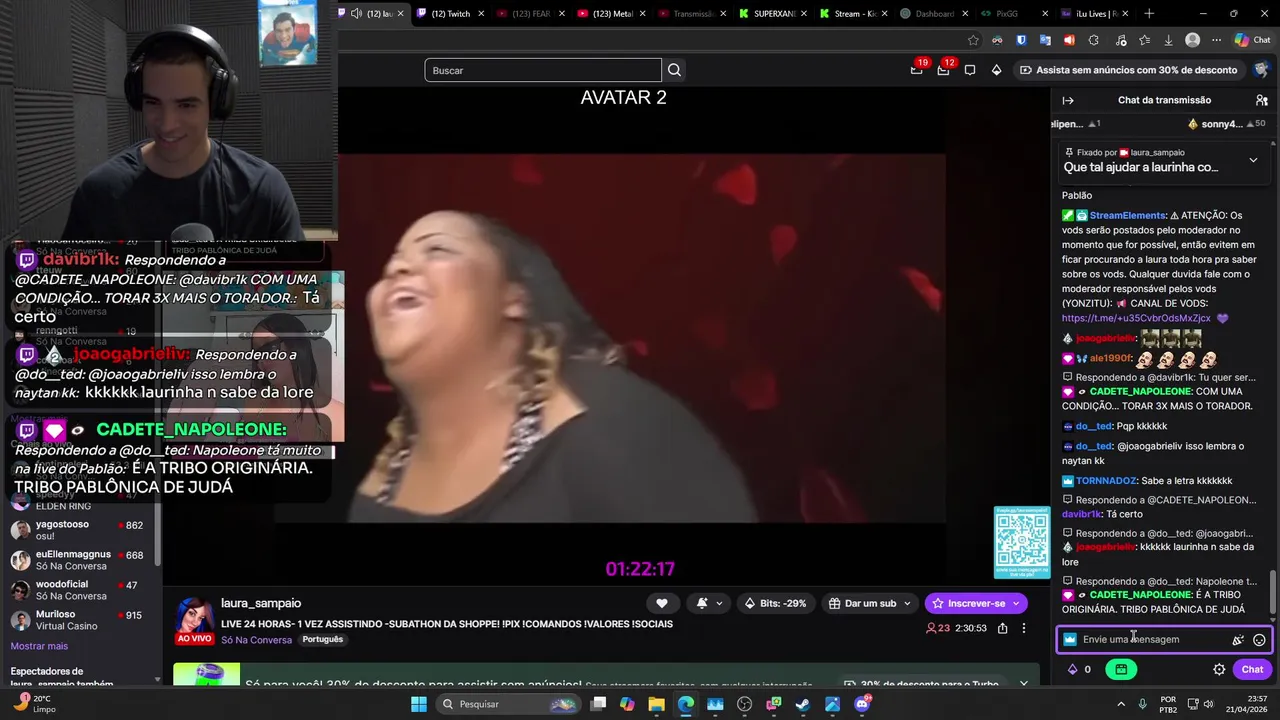Open Muriloso Virtual Casino channel in sidebar

pos(80,620)
